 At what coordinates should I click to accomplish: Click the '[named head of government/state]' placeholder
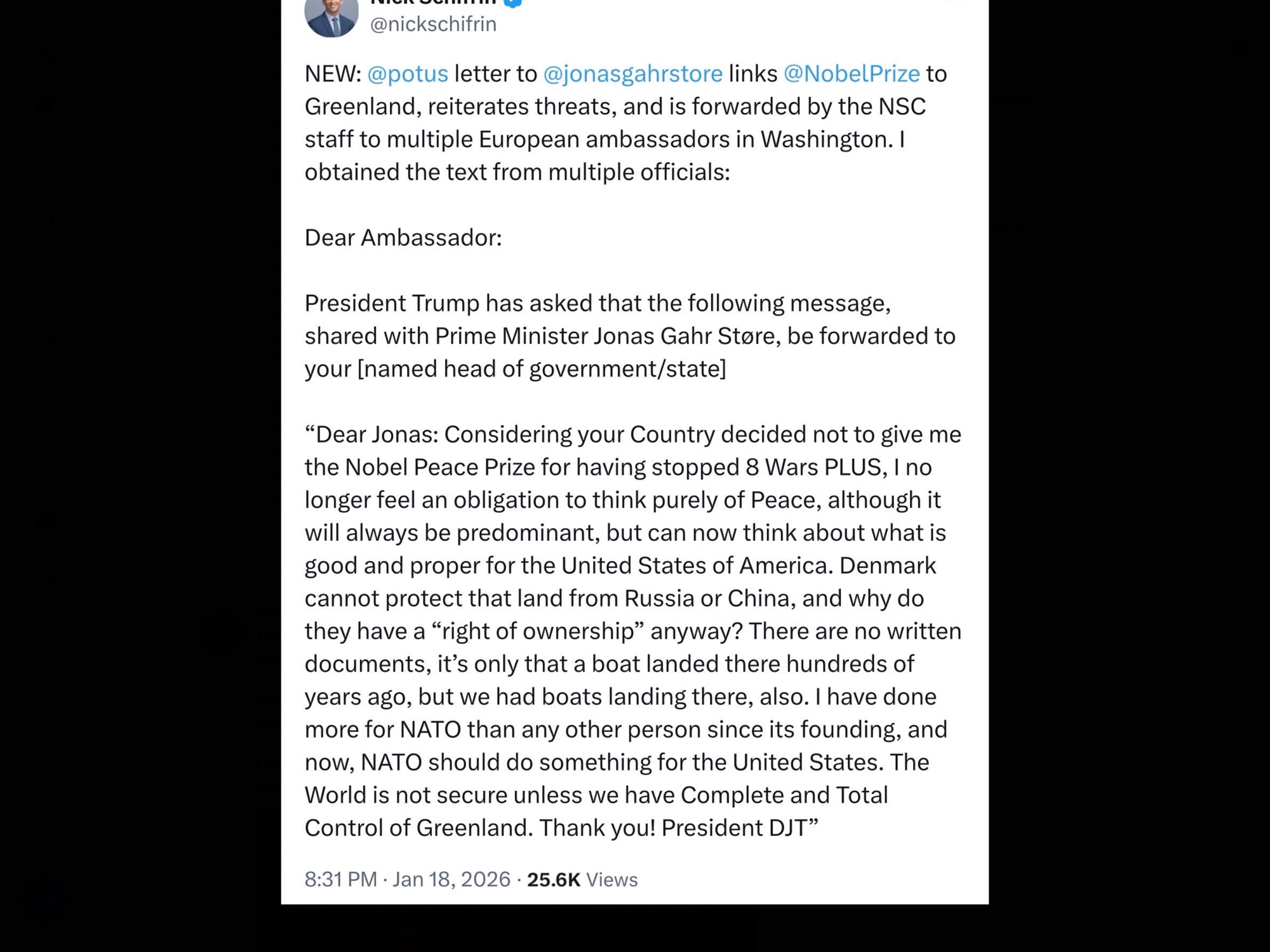tap(542, 369)
